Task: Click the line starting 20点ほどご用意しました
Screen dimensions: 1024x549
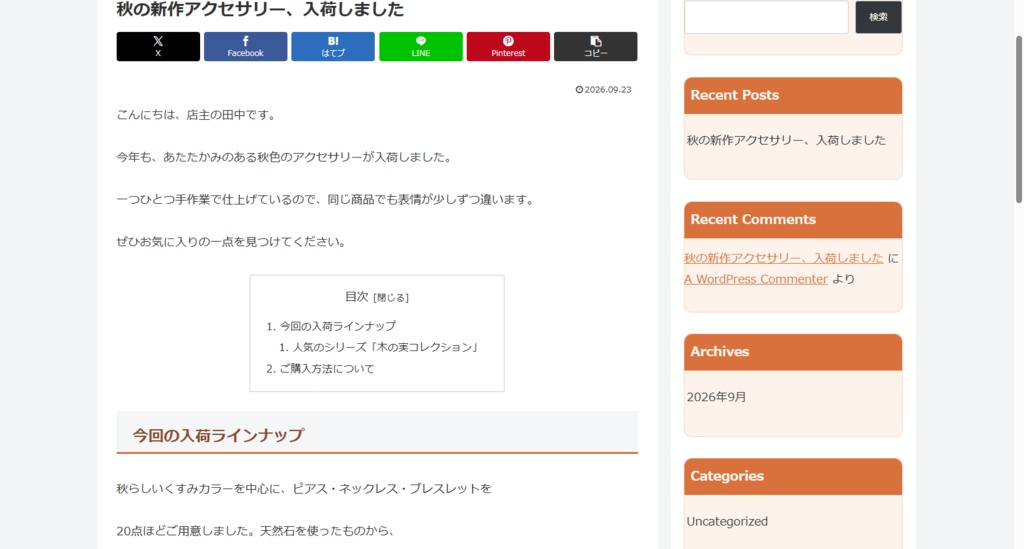Action: pyautogui.click(x=256, y=531)
